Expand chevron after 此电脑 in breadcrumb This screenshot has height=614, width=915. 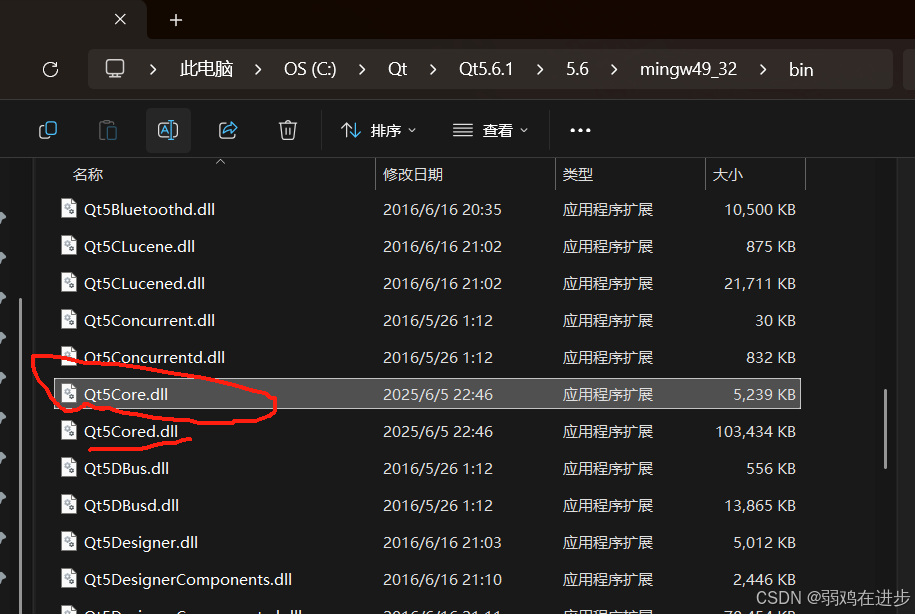coord(258,69)
